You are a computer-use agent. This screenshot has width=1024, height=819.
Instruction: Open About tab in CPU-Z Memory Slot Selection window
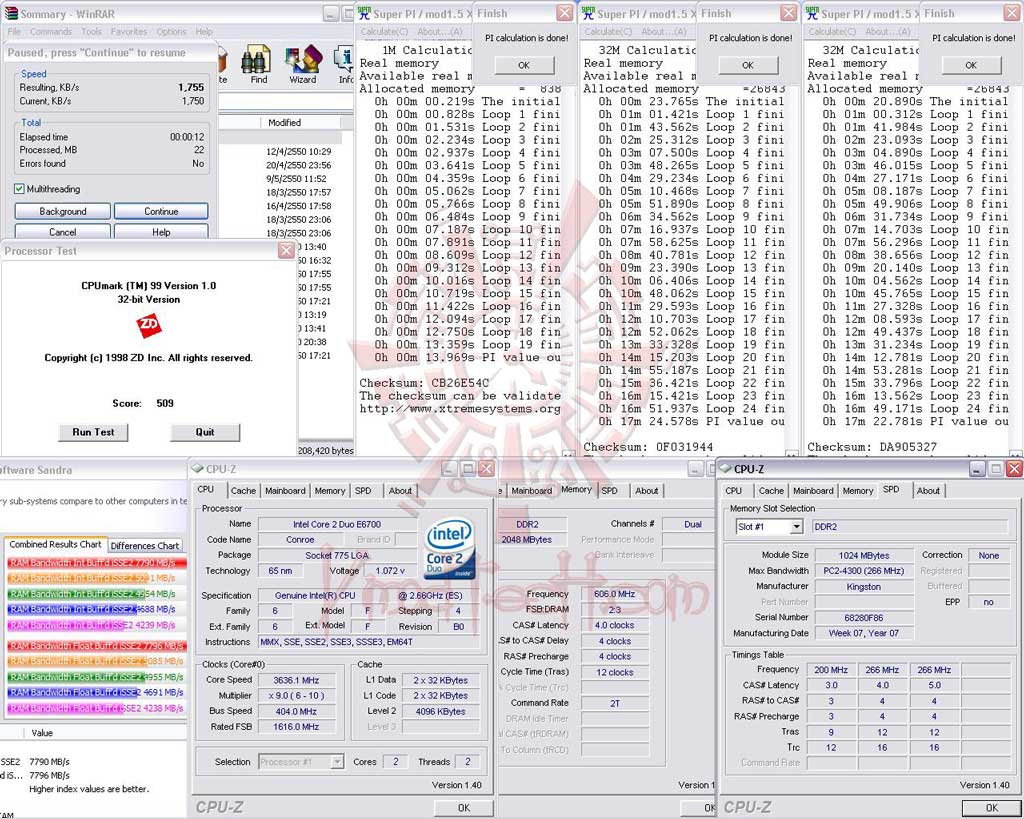pyautogui.click(x=928, y=490)
